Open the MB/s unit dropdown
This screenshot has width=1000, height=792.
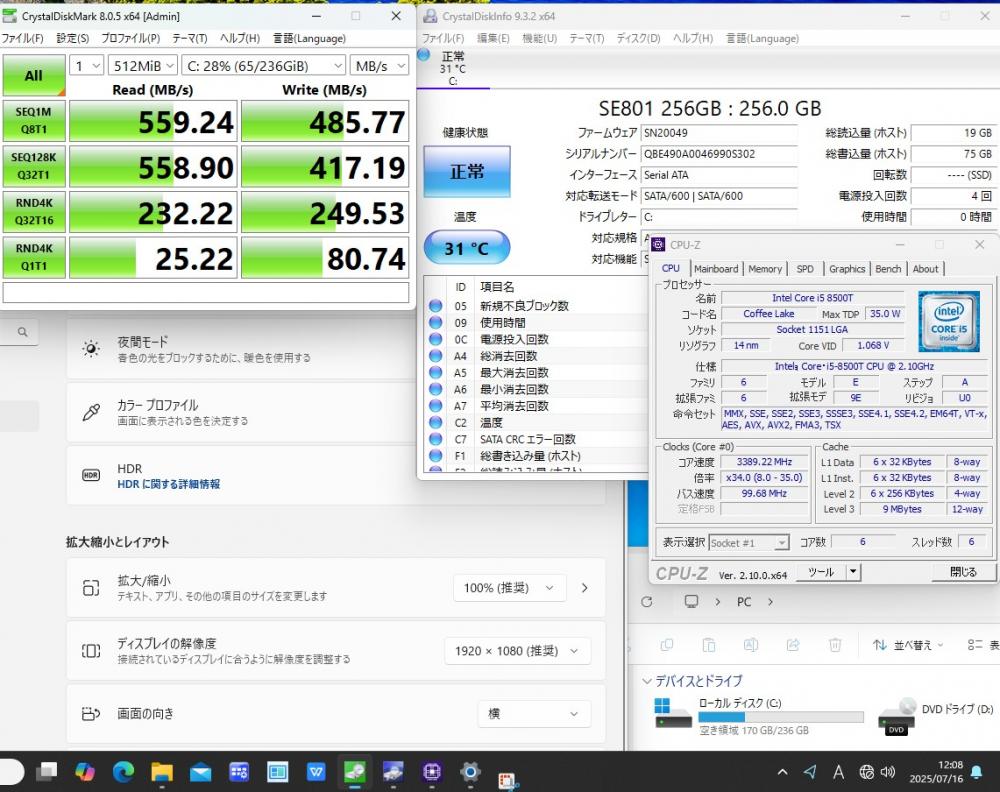pos(379,66)
